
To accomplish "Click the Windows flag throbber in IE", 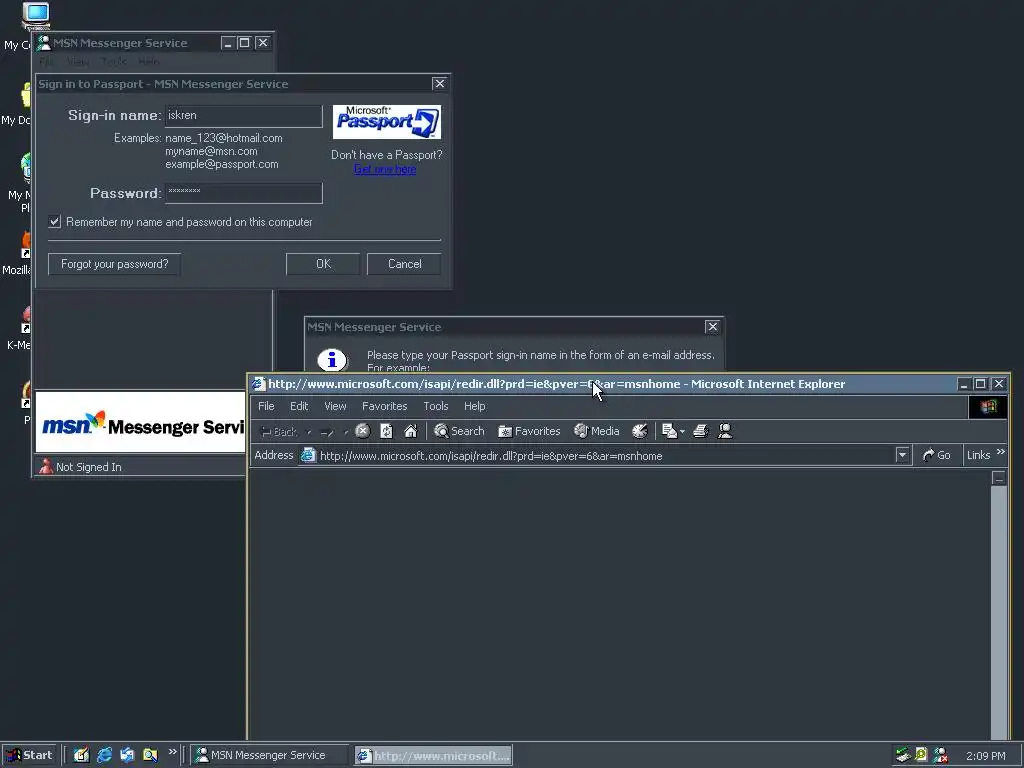I will pos(987,407).
